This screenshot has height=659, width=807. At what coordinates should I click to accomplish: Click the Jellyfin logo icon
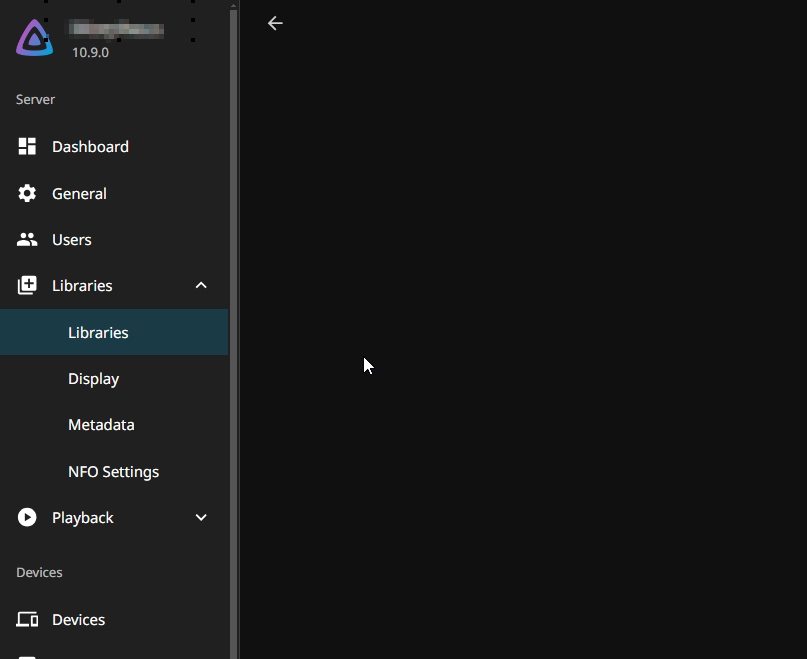tap(34, 38)
